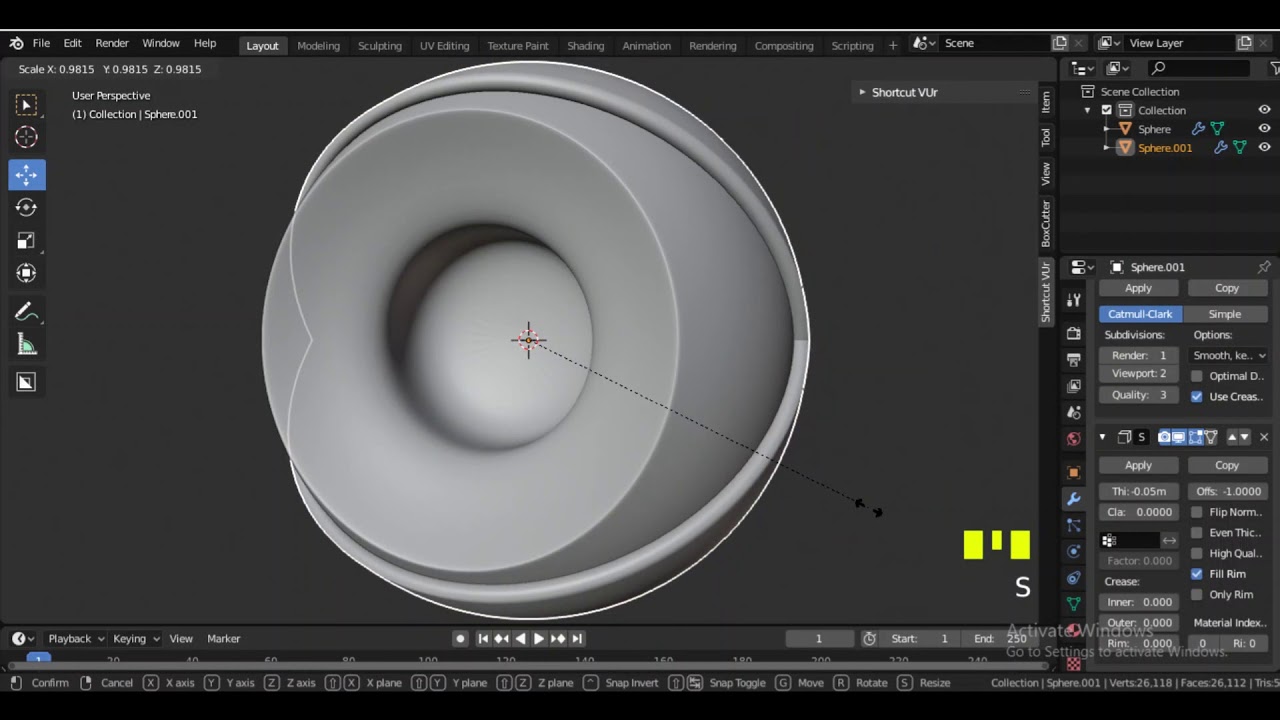This screenshot has height=720, width=1280.
Task: Collapse the Solidify modifier panel
Action: tap(1102, 437)
